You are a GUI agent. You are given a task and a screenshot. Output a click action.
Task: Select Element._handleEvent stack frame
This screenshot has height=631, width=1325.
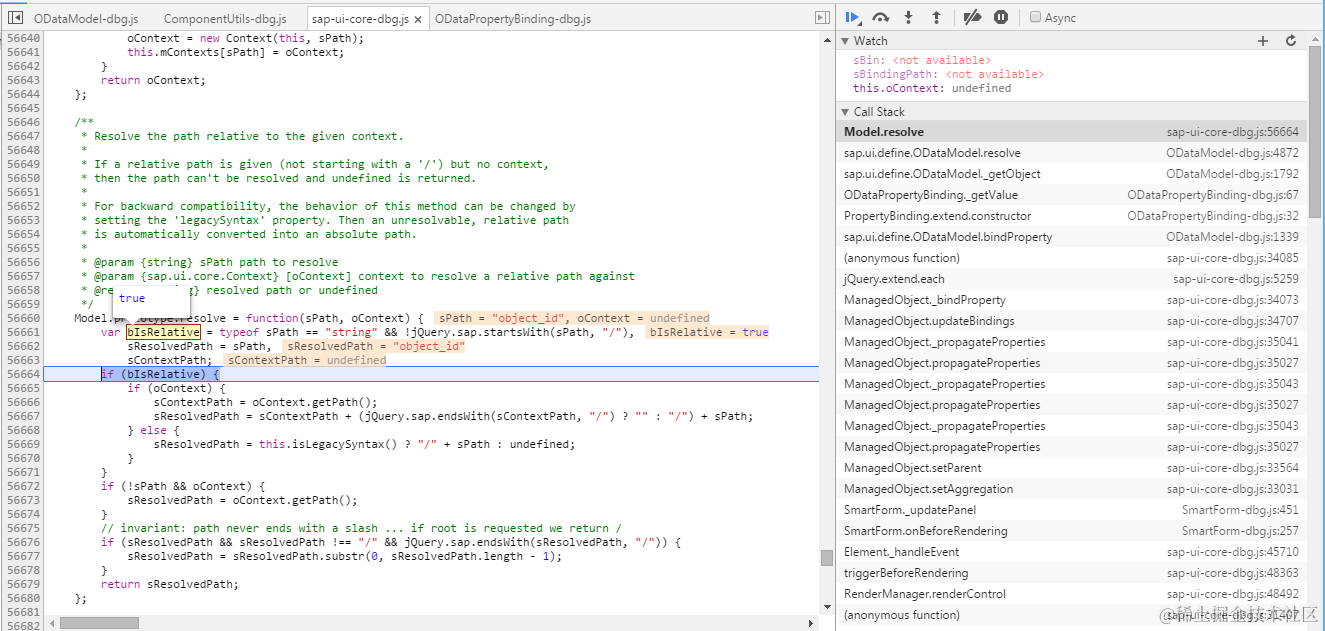[1071, 552]
